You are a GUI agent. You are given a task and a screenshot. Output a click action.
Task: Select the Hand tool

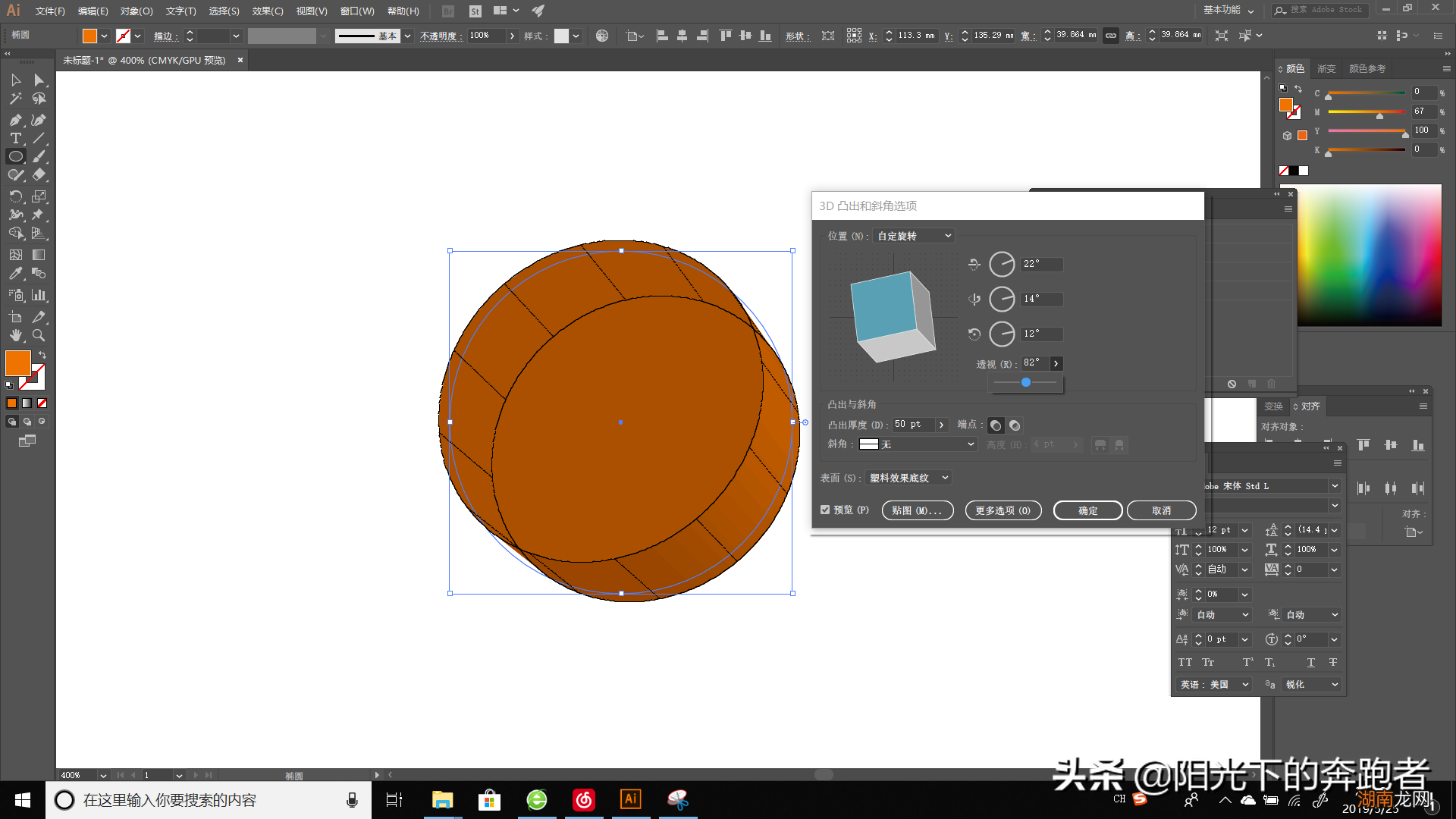coord(15,335)
